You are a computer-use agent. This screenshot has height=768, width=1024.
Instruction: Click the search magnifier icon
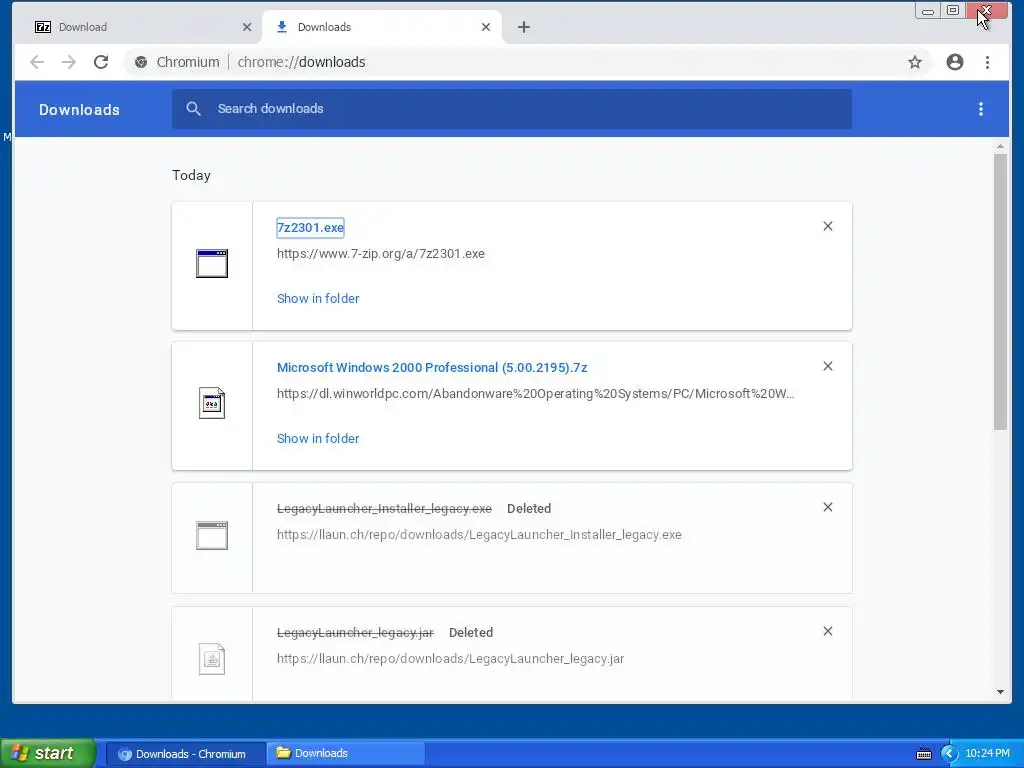pos(193,108)
